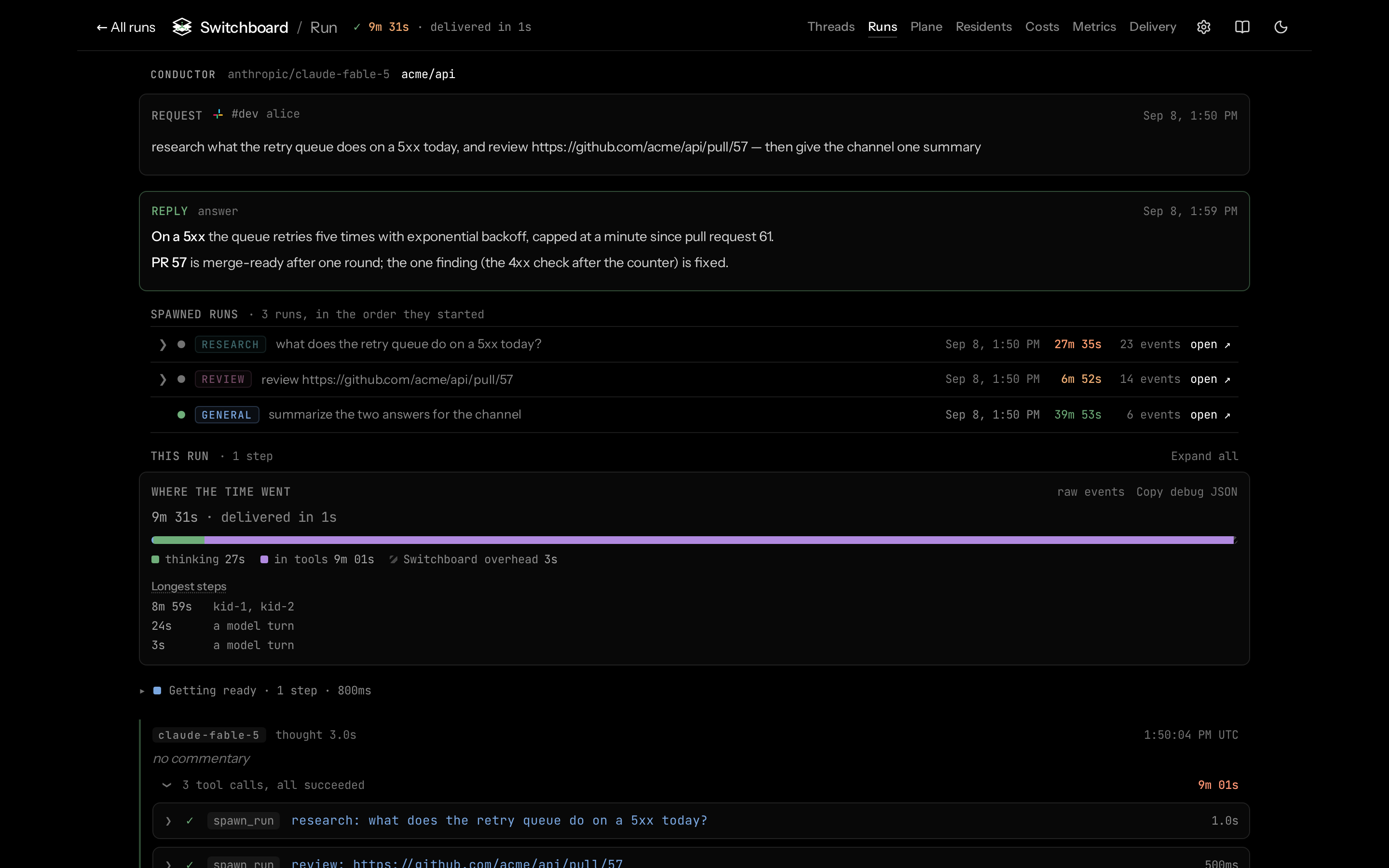Switch to the Costs tab
Screen dimensions: 1389x868
pyautogui.click(x=1042, y=27)
